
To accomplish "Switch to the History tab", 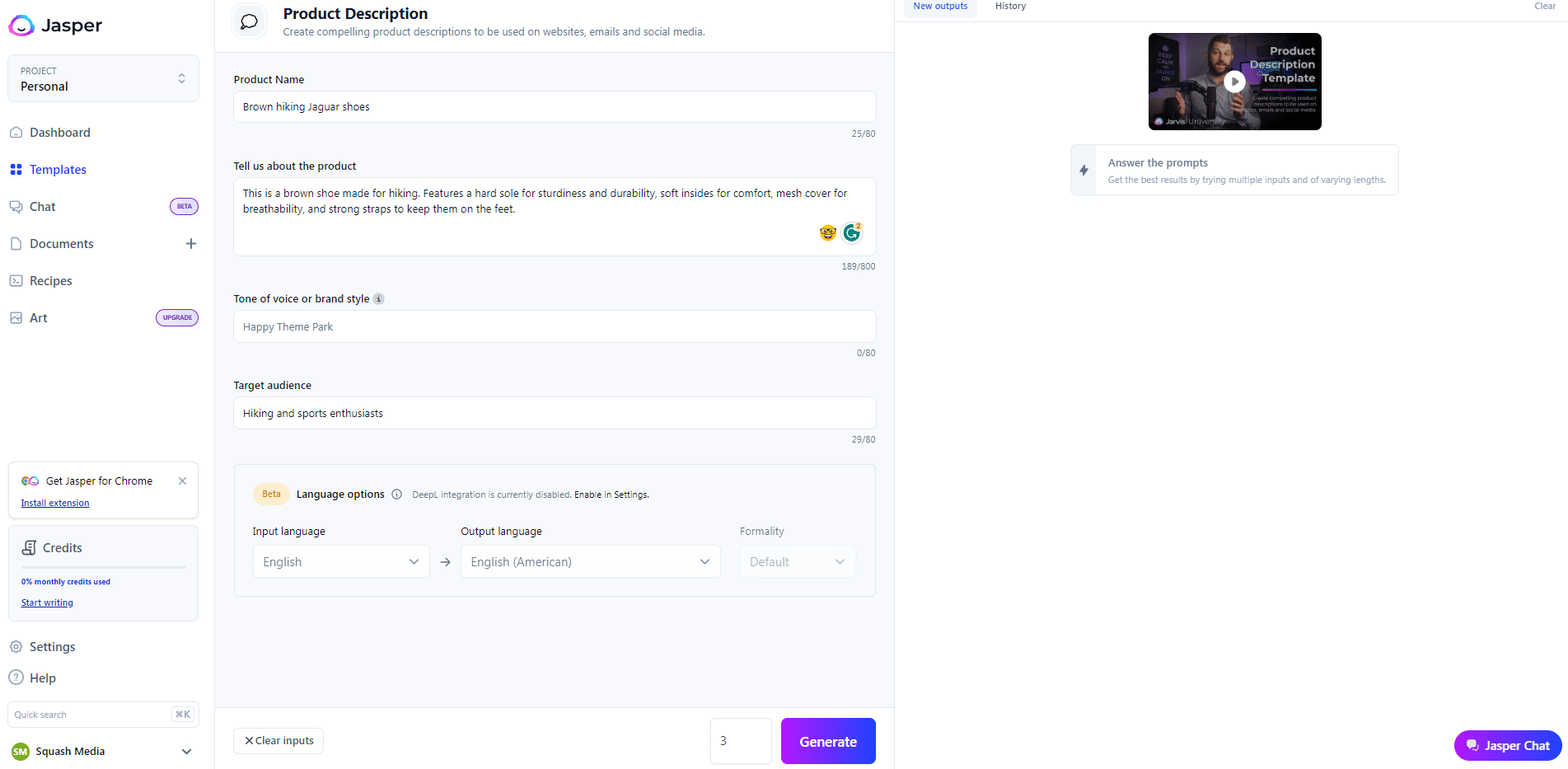I will [1010, 7].
